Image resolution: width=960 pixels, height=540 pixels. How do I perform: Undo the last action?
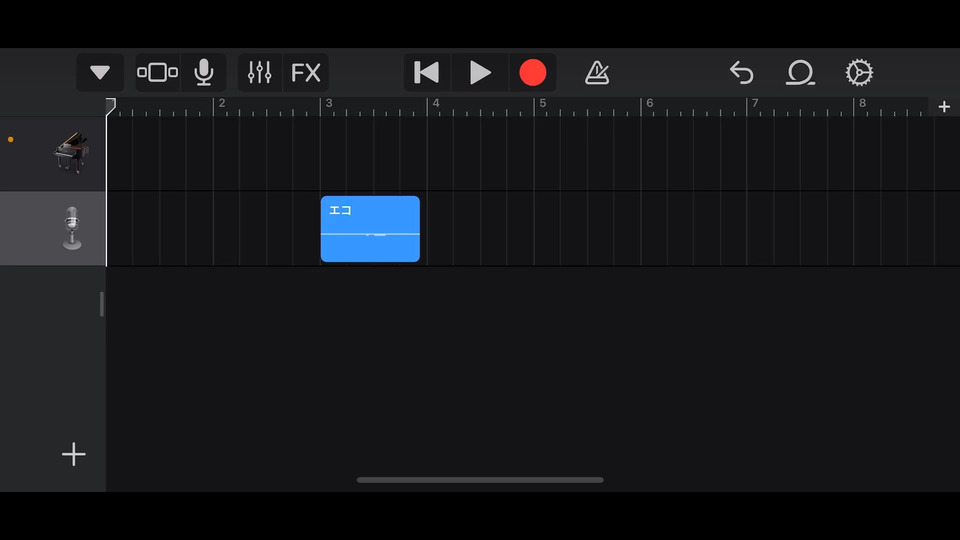tap(741, 73)
